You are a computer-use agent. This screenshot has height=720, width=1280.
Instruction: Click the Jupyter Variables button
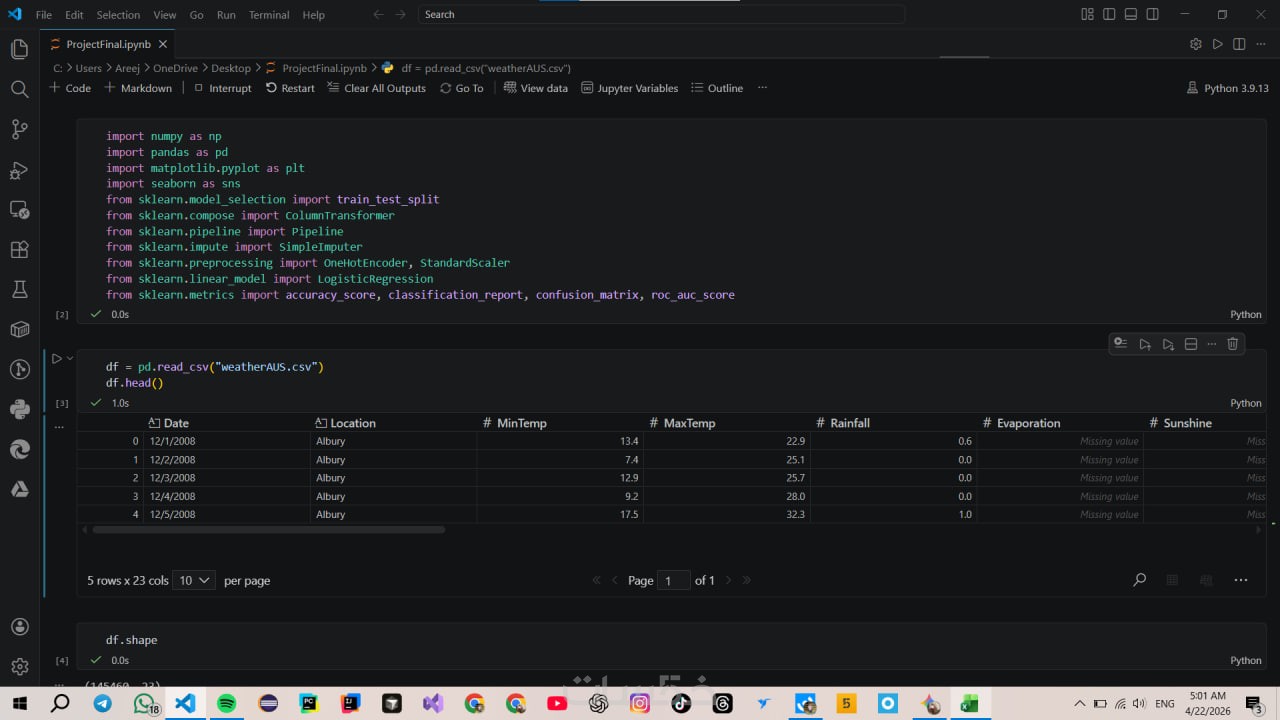click(x=629, y=88)
